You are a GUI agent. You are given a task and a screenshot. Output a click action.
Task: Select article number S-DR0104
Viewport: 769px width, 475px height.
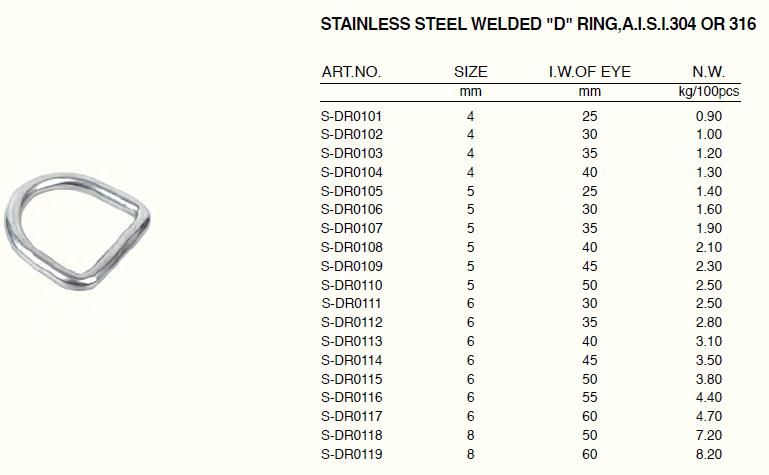tap(351, 172)
